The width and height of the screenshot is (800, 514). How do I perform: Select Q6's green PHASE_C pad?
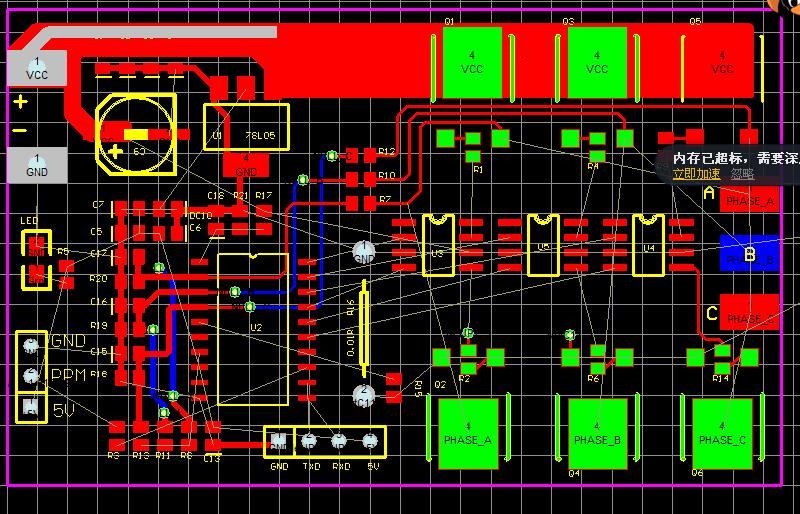coord(722,434)
